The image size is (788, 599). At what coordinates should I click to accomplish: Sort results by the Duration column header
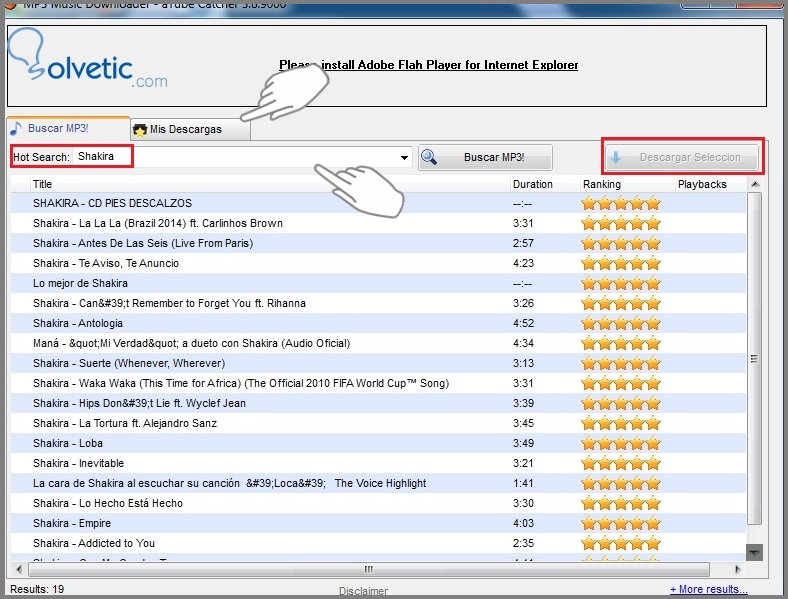[x=545, y=184]
